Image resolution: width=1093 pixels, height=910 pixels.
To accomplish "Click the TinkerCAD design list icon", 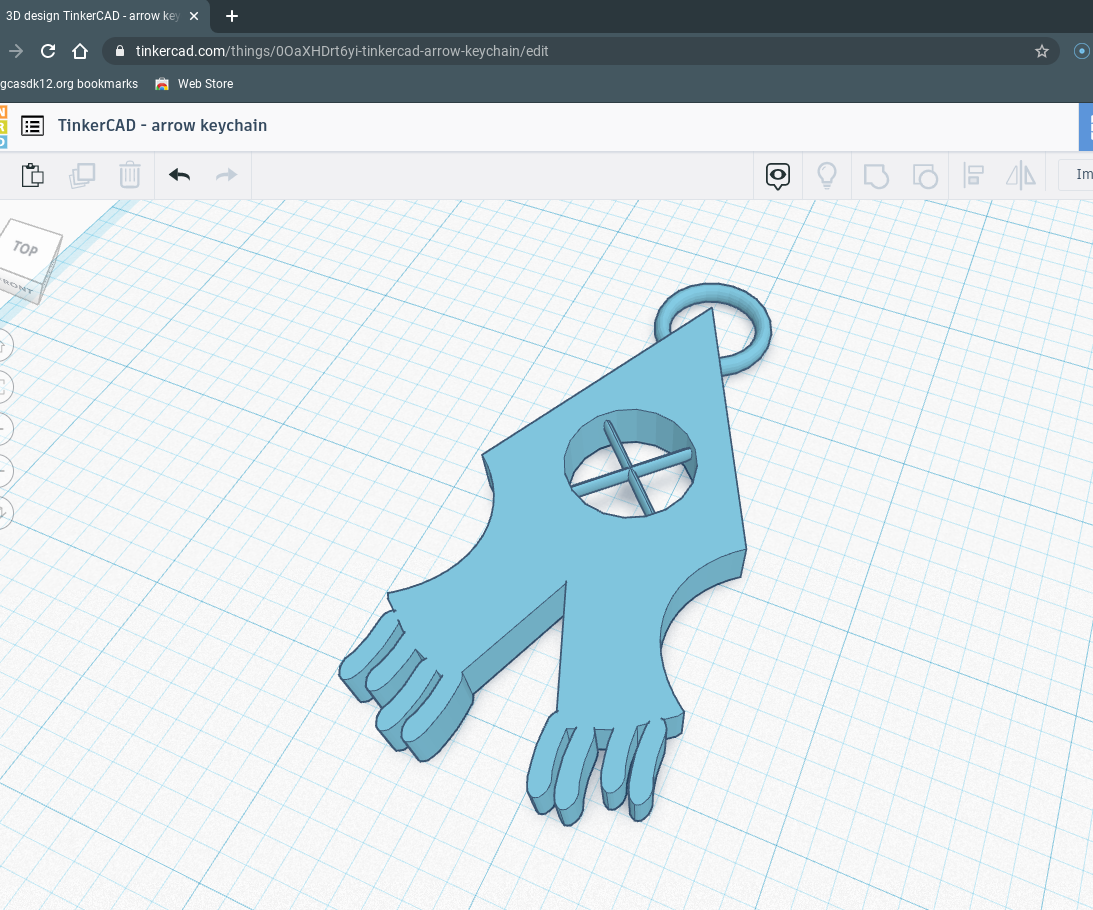I will tap(33, 125).
